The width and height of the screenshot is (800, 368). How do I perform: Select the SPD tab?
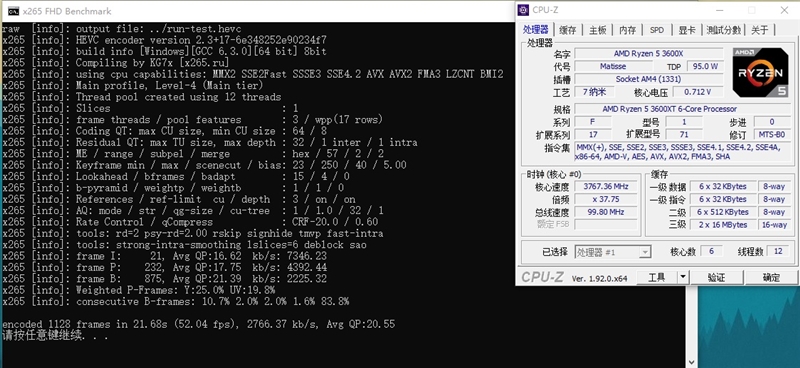[x=657, y=30]
